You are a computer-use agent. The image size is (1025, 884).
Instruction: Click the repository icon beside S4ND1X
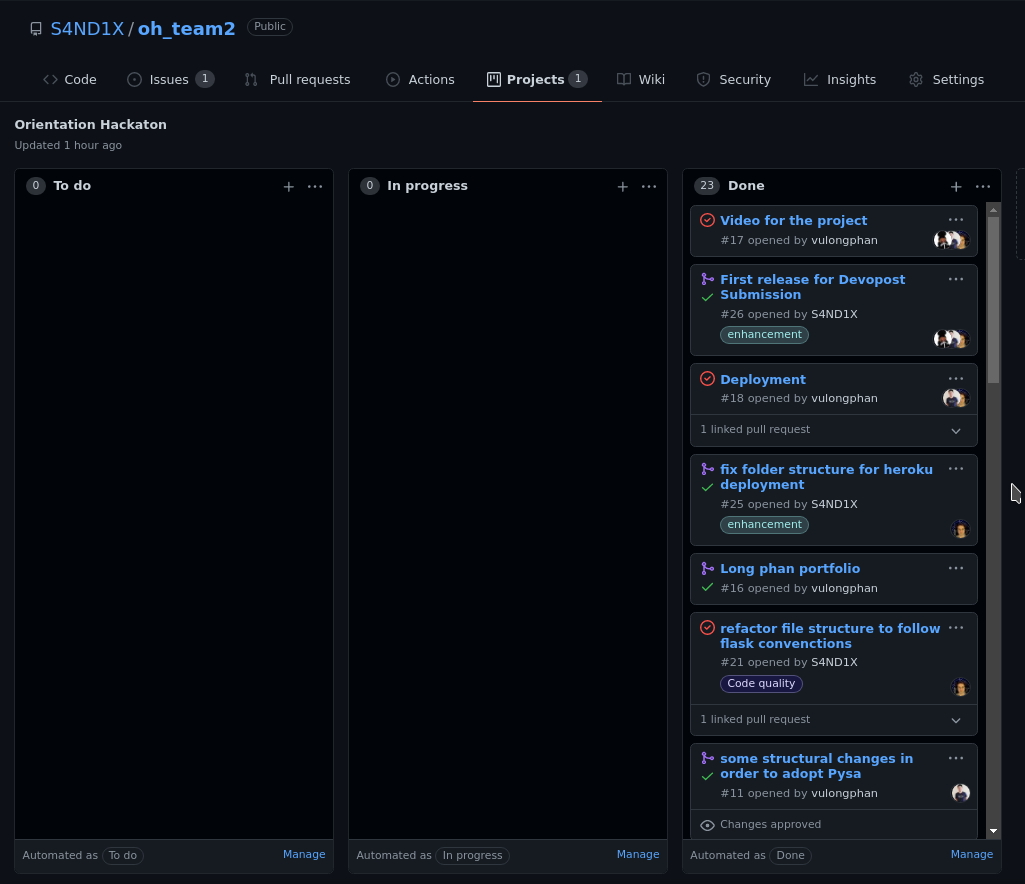[36, 29]
